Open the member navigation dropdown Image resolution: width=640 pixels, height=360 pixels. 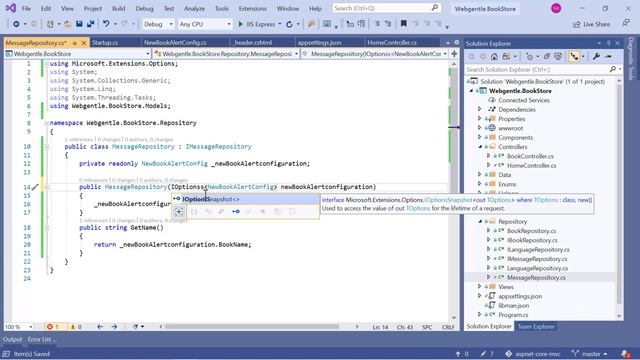(x=375, y=53)
